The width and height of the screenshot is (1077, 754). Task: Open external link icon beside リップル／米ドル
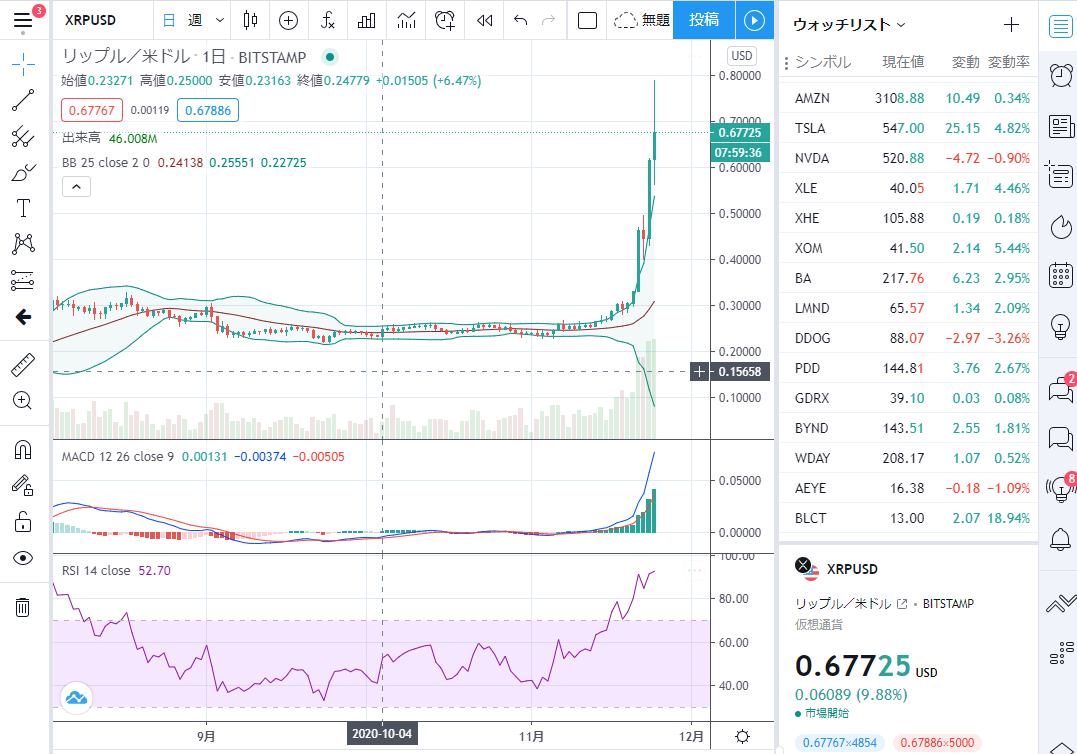pyautogui.click(x=903, y=604)
